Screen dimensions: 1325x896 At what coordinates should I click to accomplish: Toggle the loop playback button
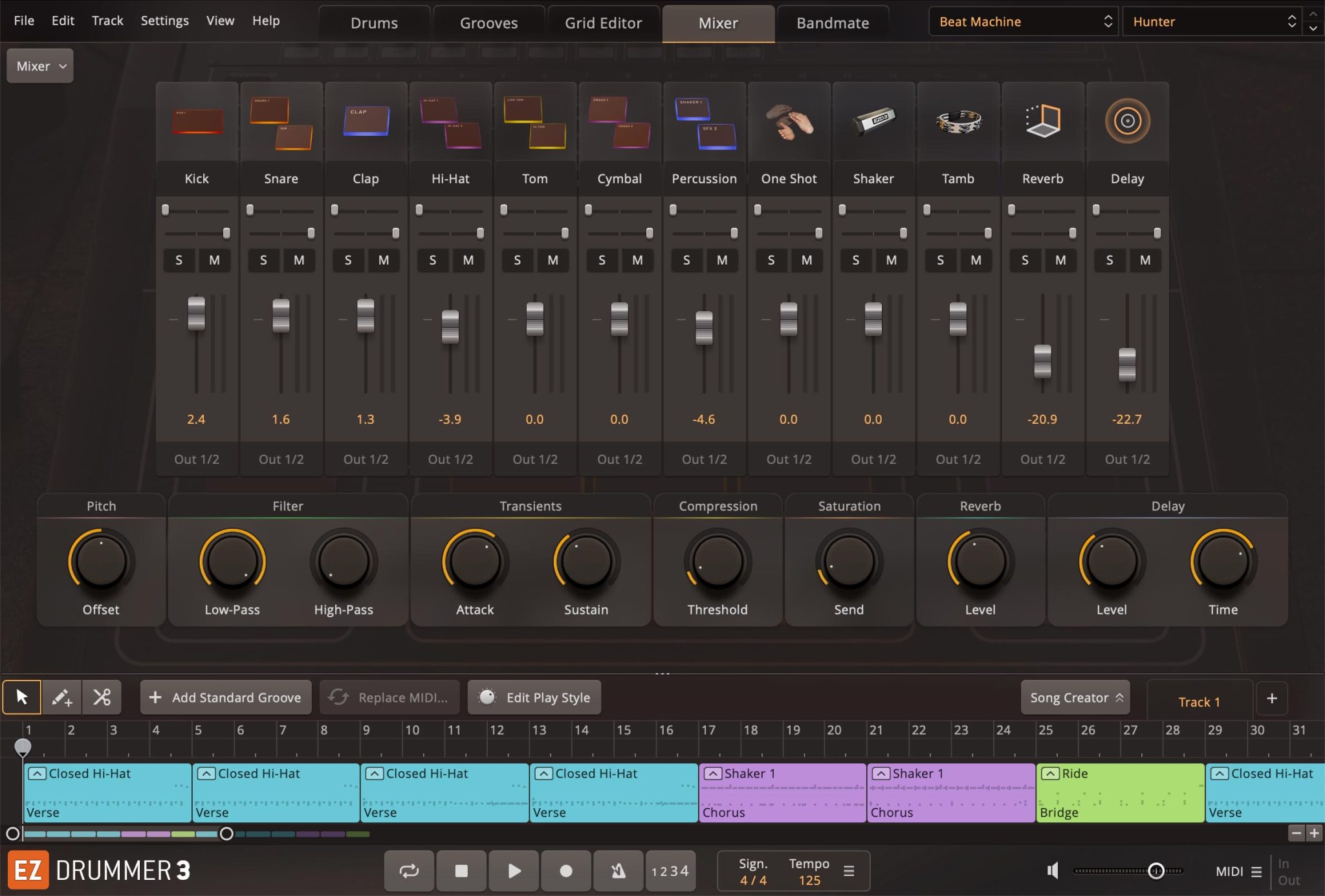click(409, 871)
